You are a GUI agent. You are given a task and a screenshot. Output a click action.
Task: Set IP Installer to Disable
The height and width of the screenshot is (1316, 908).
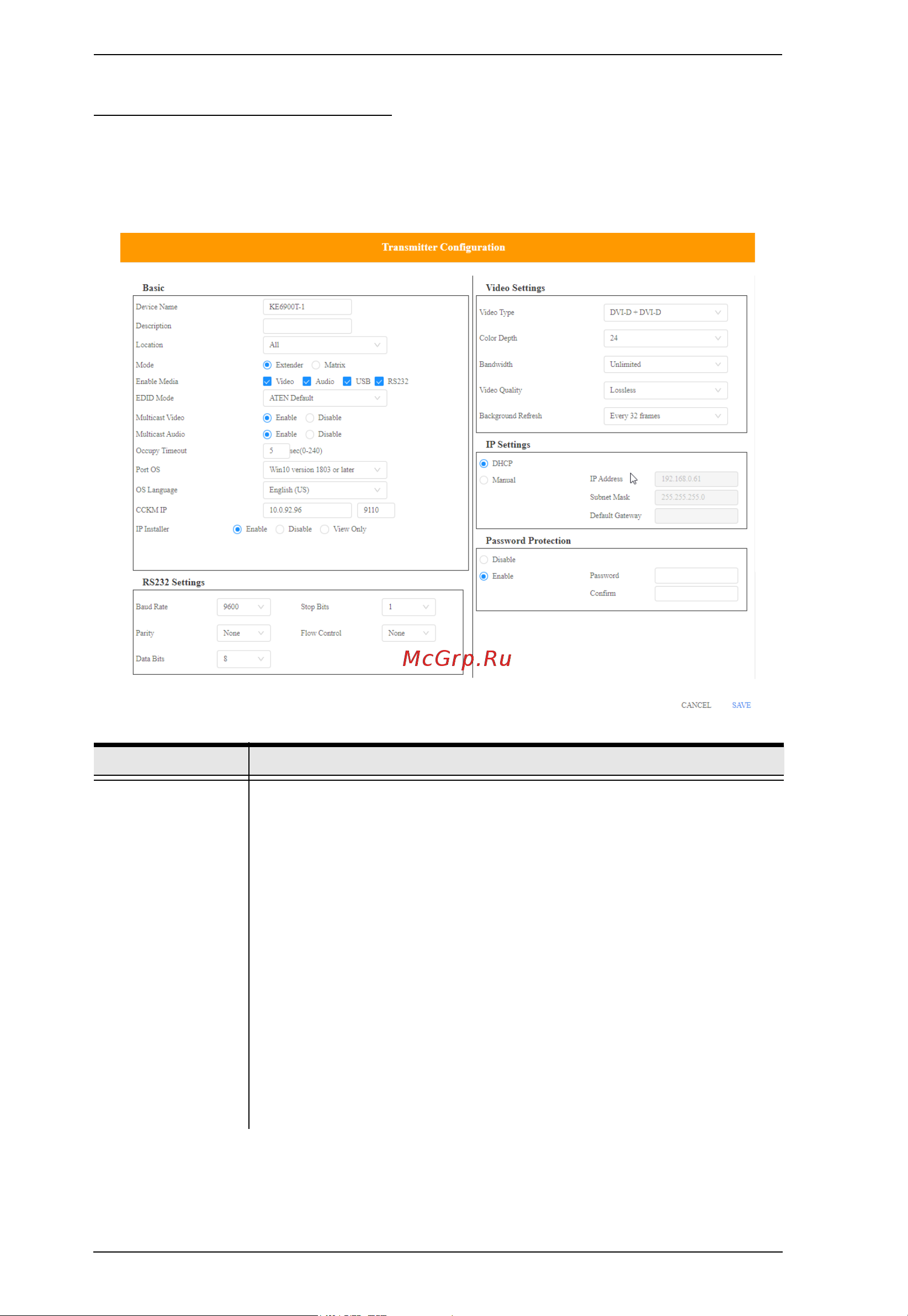point(280,530)
